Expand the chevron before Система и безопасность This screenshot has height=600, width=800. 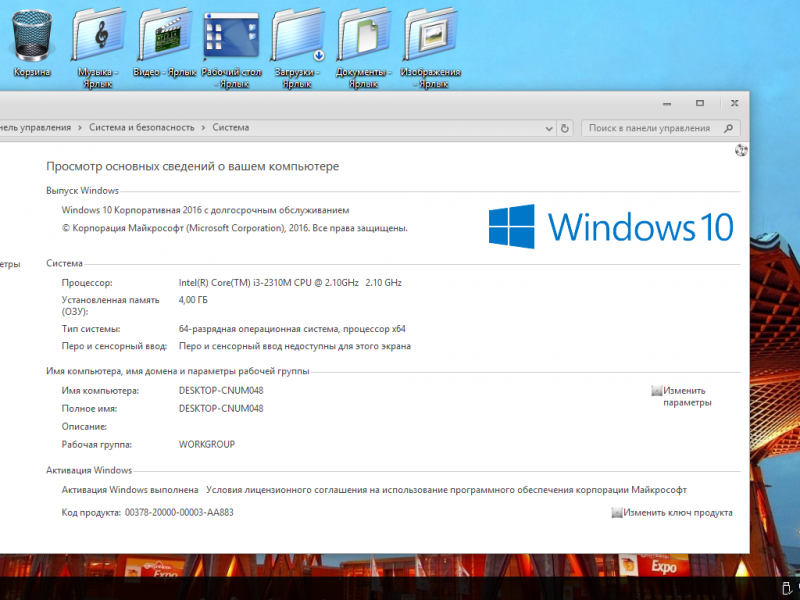point(80,128)
